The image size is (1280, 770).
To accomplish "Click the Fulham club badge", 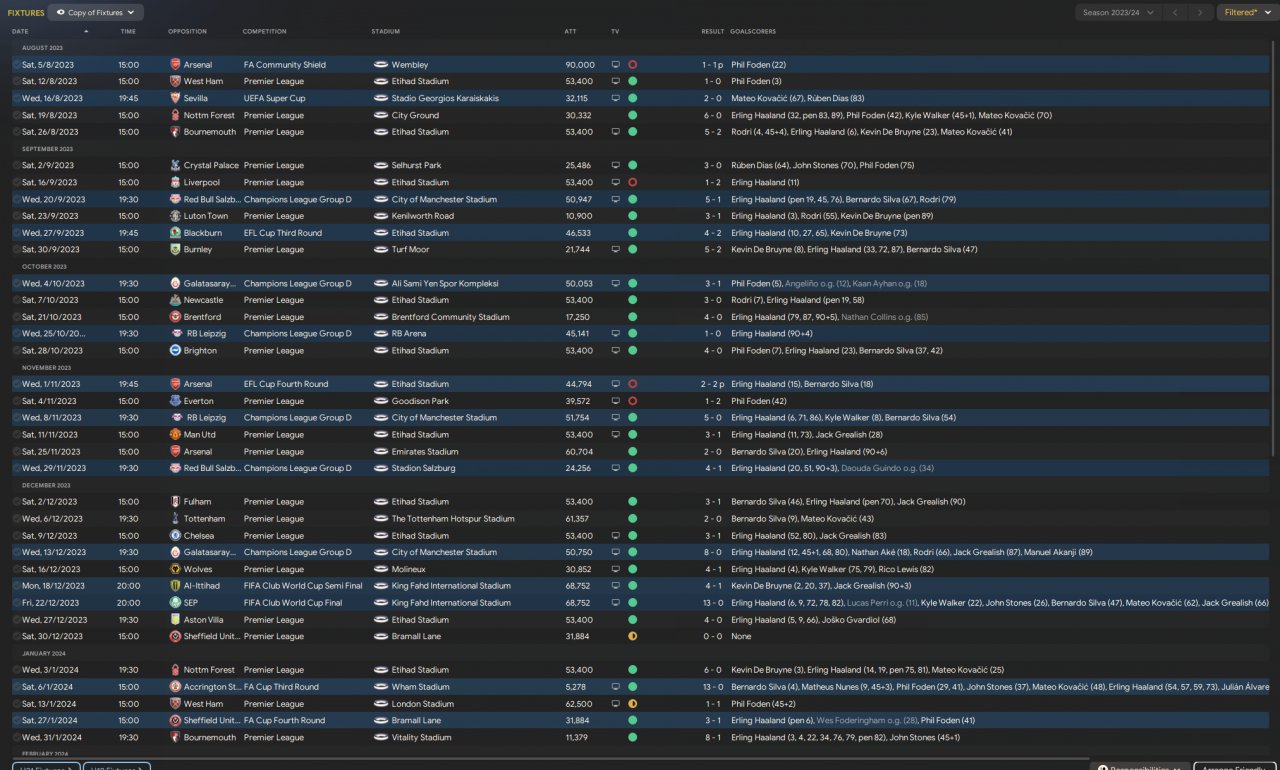I will 175,502.
